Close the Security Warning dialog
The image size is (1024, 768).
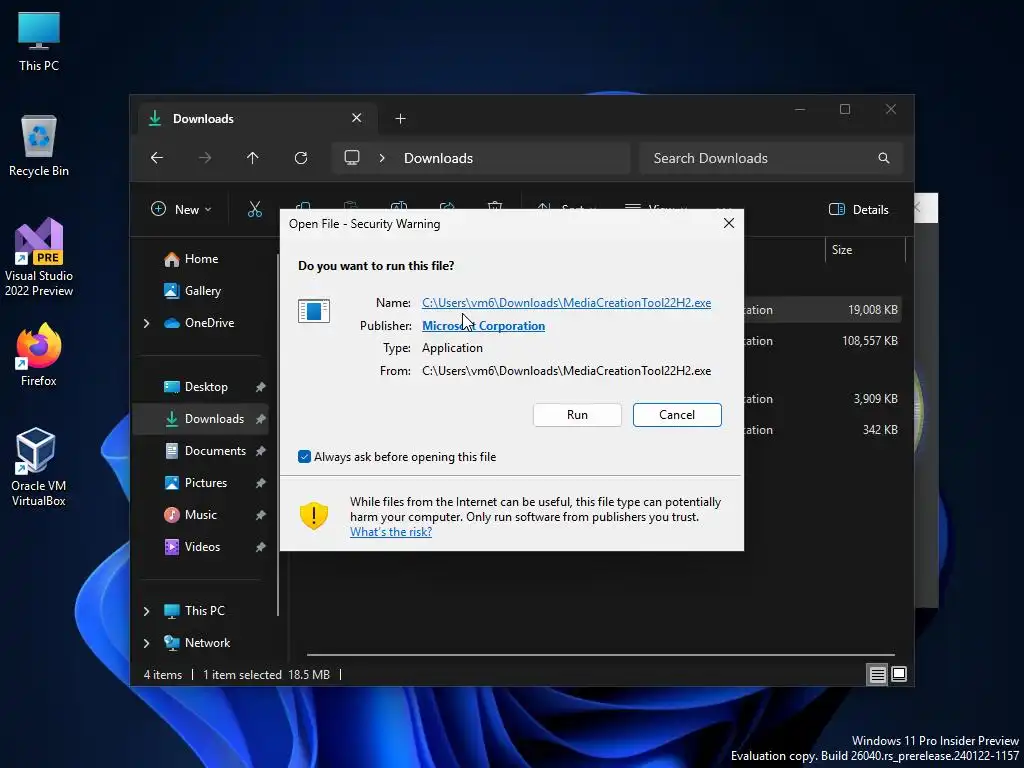coord(729,223)
